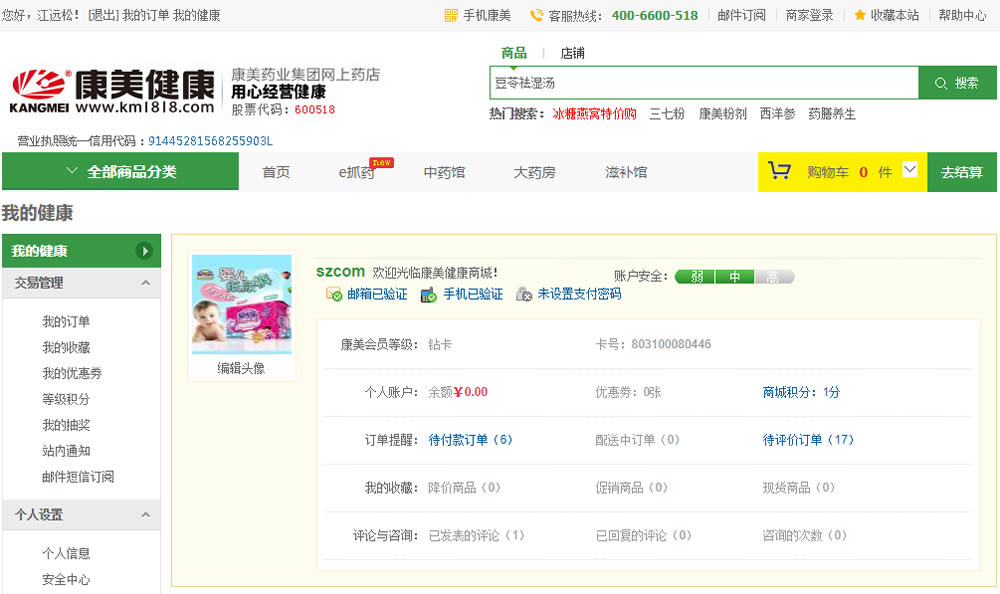Image resolution: width=1000 pixels, height=594 pixels.
Task: Click the 手机康美 link
Action: coord(487,15)
